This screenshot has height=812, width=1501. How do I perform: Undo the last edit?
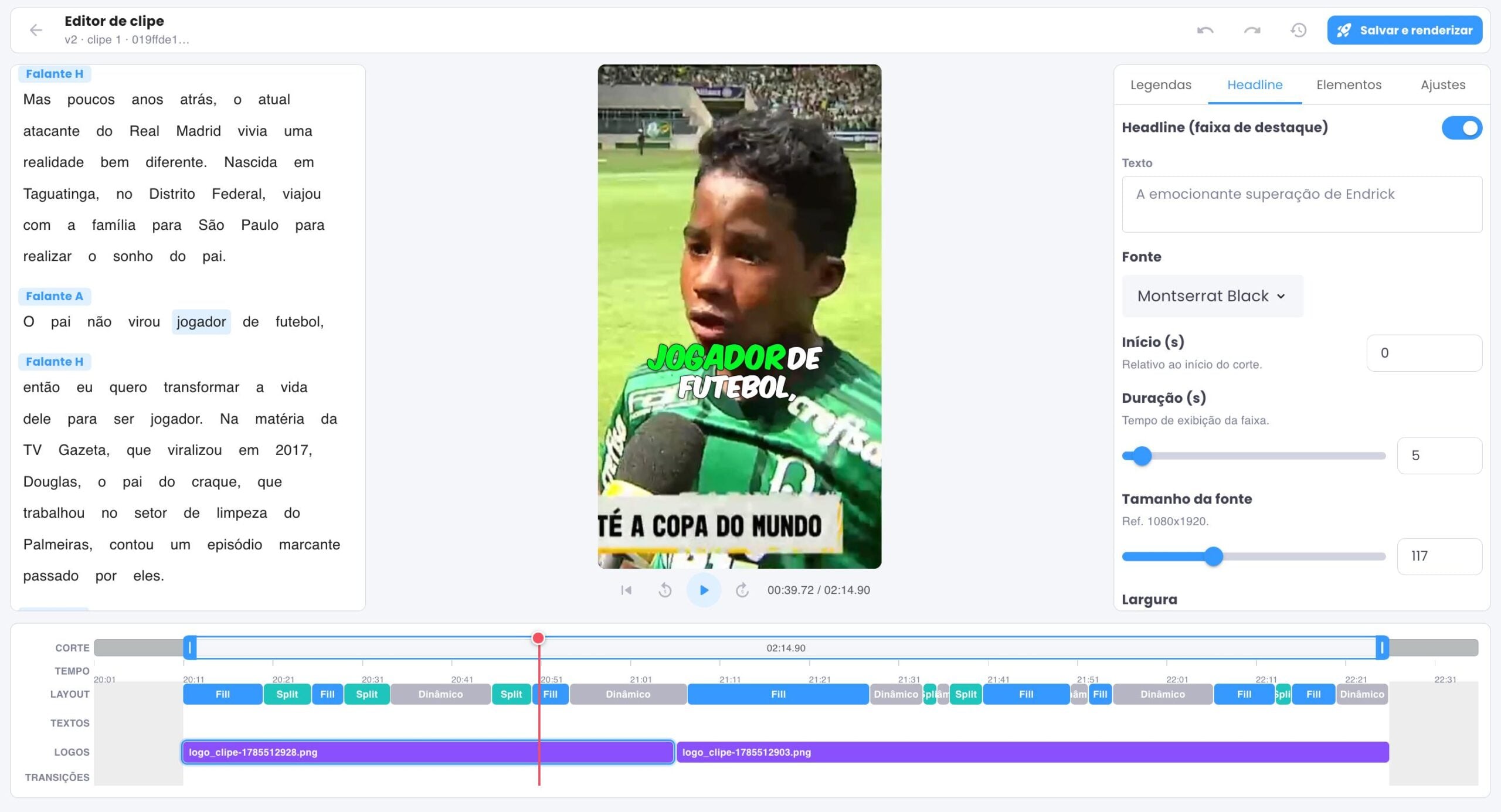1205,30
